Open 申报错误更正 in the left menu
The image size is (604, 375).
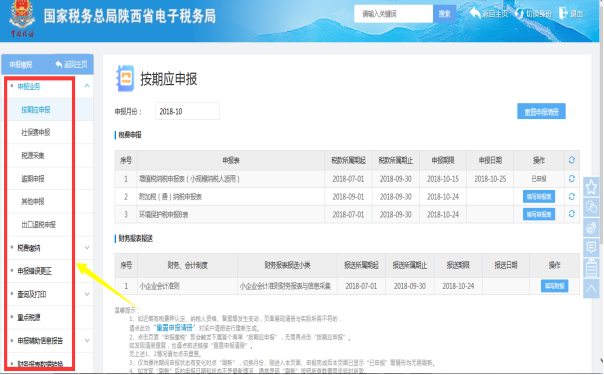pyautogui.click(x=34, y=271)
